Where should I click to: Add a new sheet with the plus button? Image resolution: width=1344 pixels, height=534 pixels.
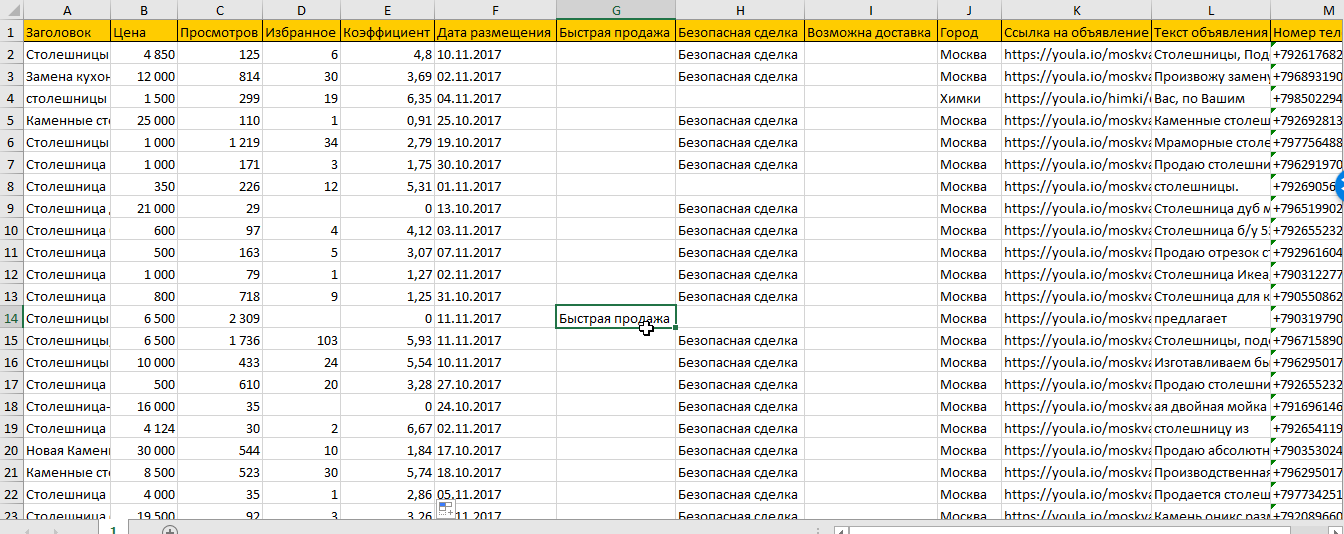tap(170, 531)
